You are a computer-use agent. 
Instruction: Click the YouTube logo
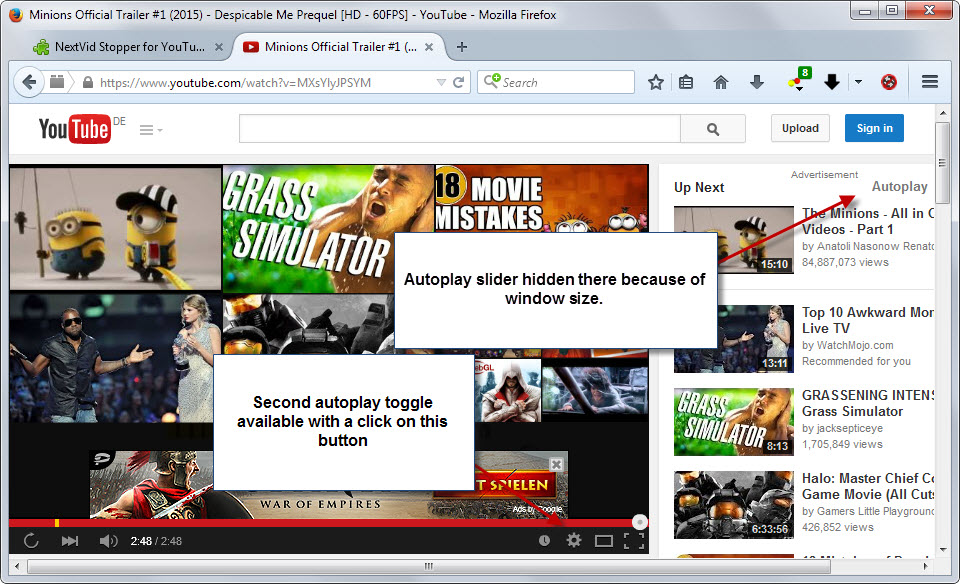pyautogui.click(x=75, y=129)
